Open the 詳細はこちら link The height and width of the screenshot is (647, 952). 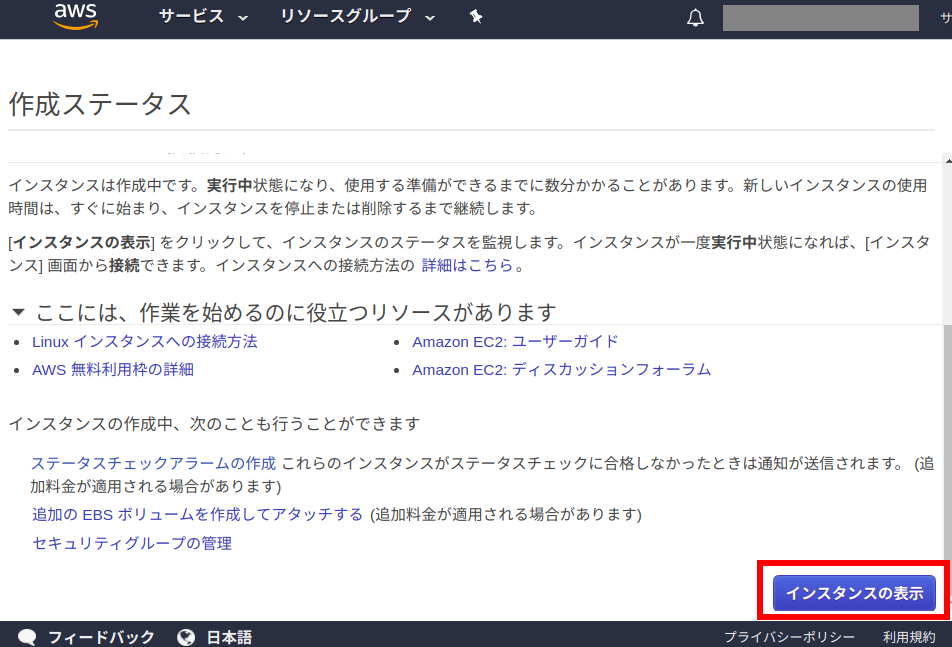pyautogui.click(x=468, y=265)
